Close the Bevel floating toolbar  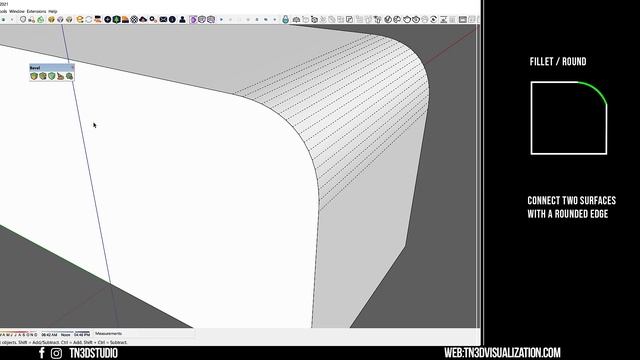point(73,67)
